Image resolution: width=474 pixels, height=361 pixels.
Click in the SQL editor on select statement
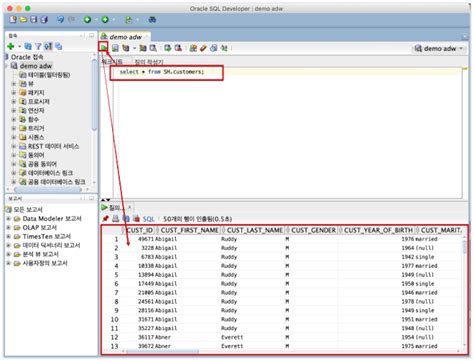162,72
